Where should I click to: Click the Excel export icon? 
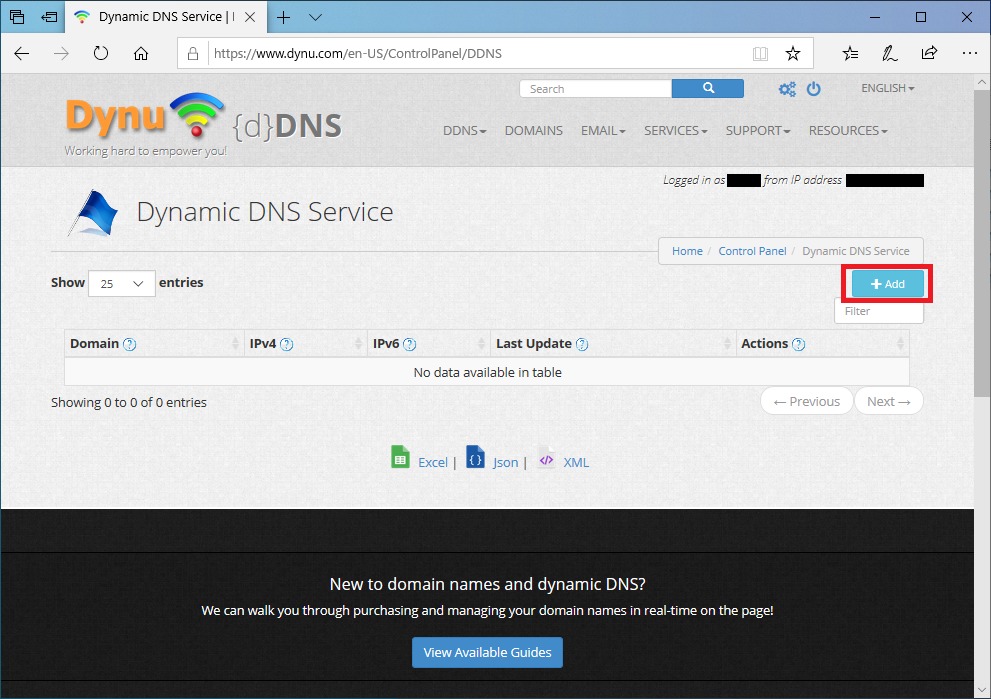point(400,457)
